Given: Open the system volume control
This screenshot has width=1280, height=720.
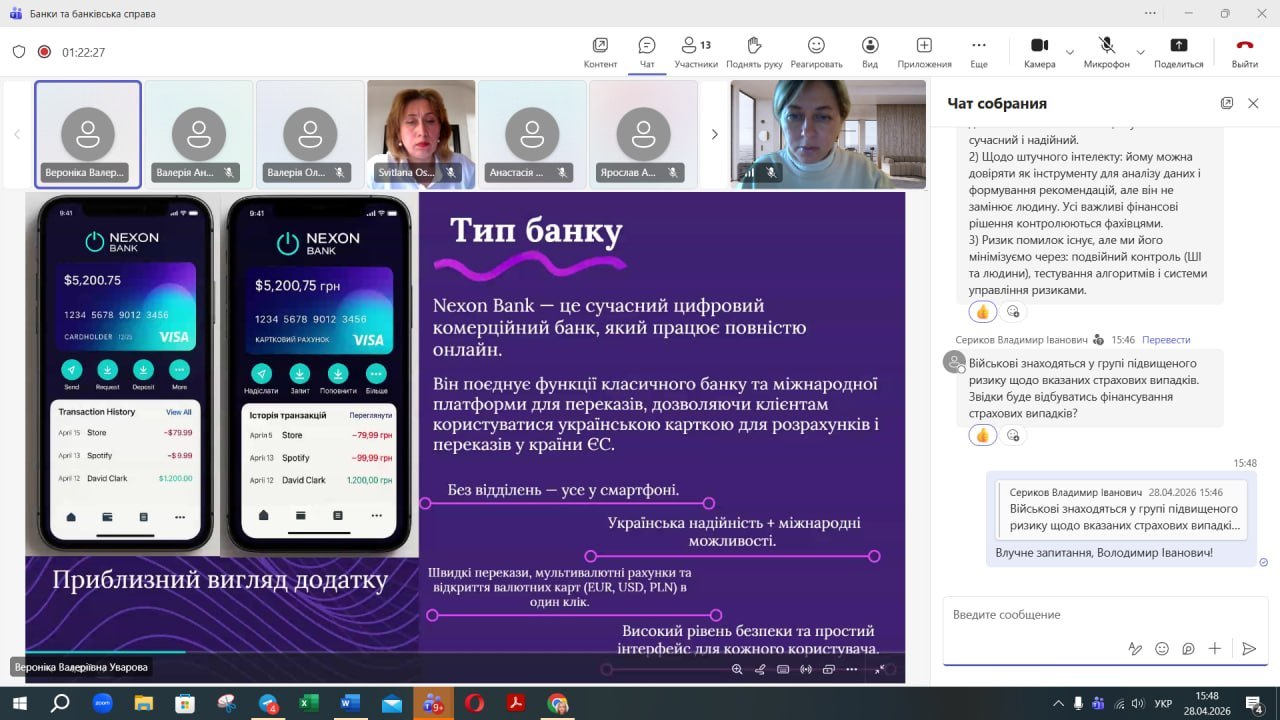Looking at the screenshot, I should point(1137,703).
